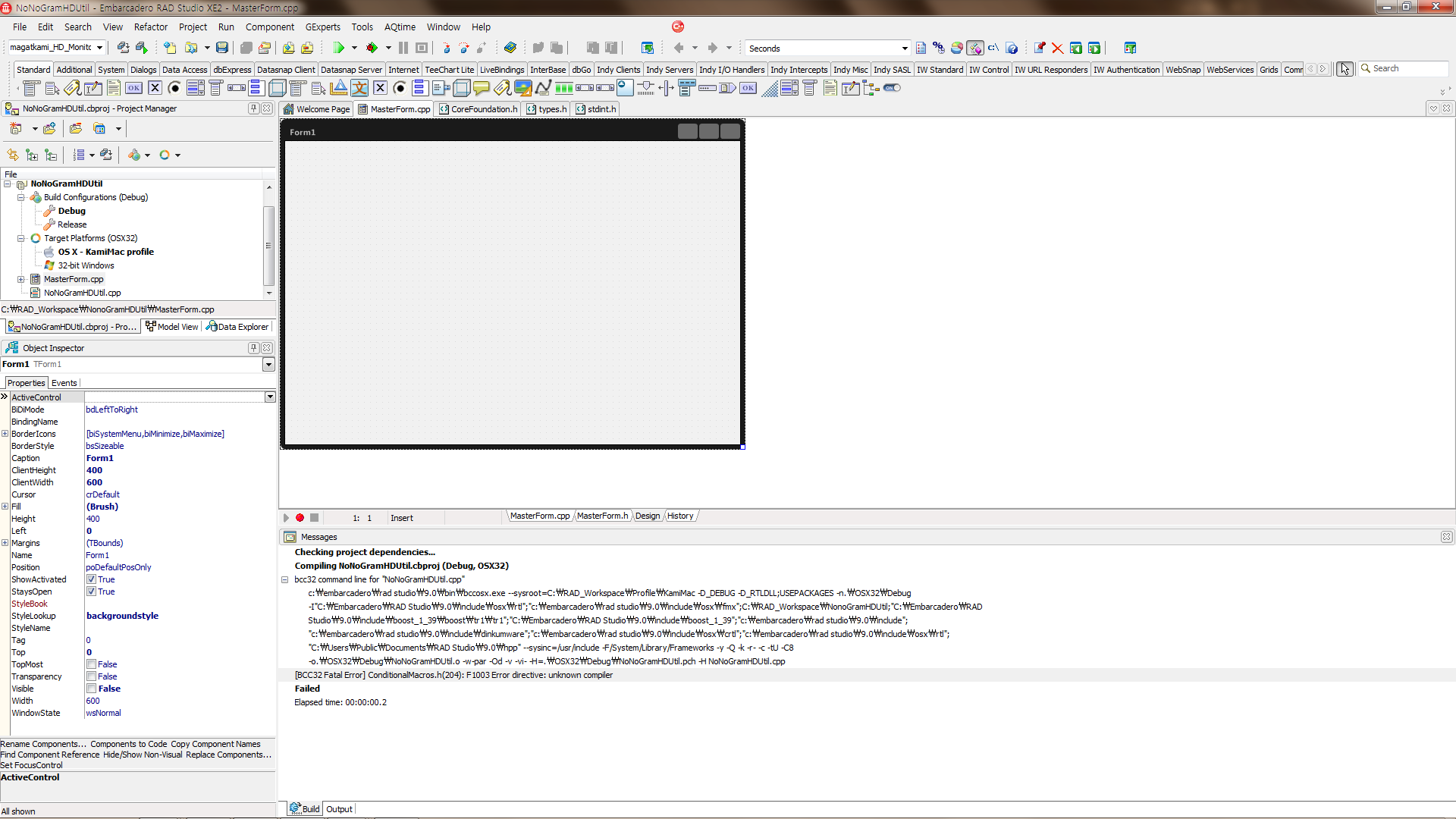
Task: Collapse the Build Configurations tree node
Action: tap(21, 197)
